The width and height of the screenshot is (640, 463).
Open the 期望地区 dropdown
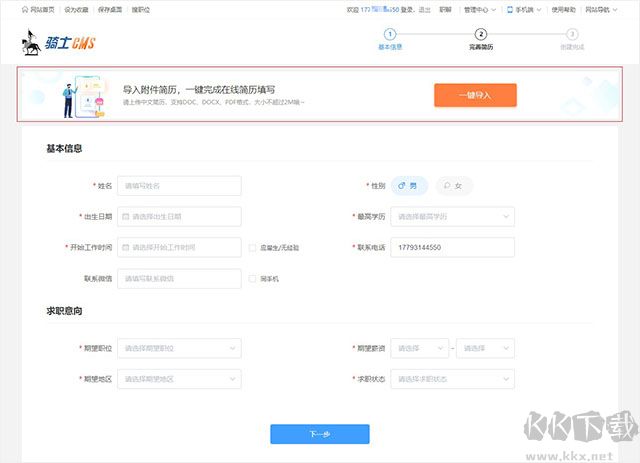(x=179, y=379)
